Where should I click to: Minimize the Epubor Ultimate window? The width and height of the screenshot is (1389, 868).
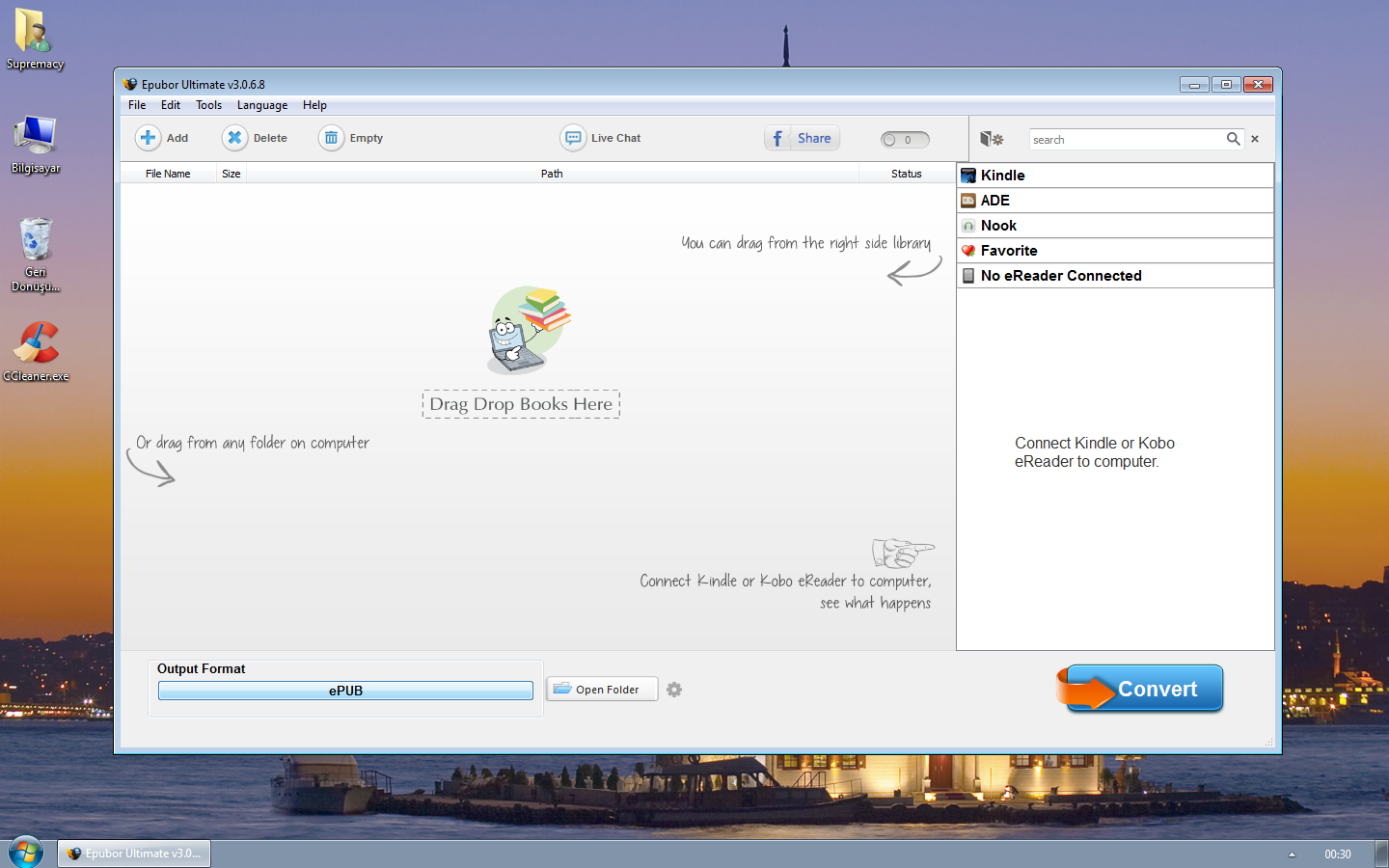point(1194,85)
